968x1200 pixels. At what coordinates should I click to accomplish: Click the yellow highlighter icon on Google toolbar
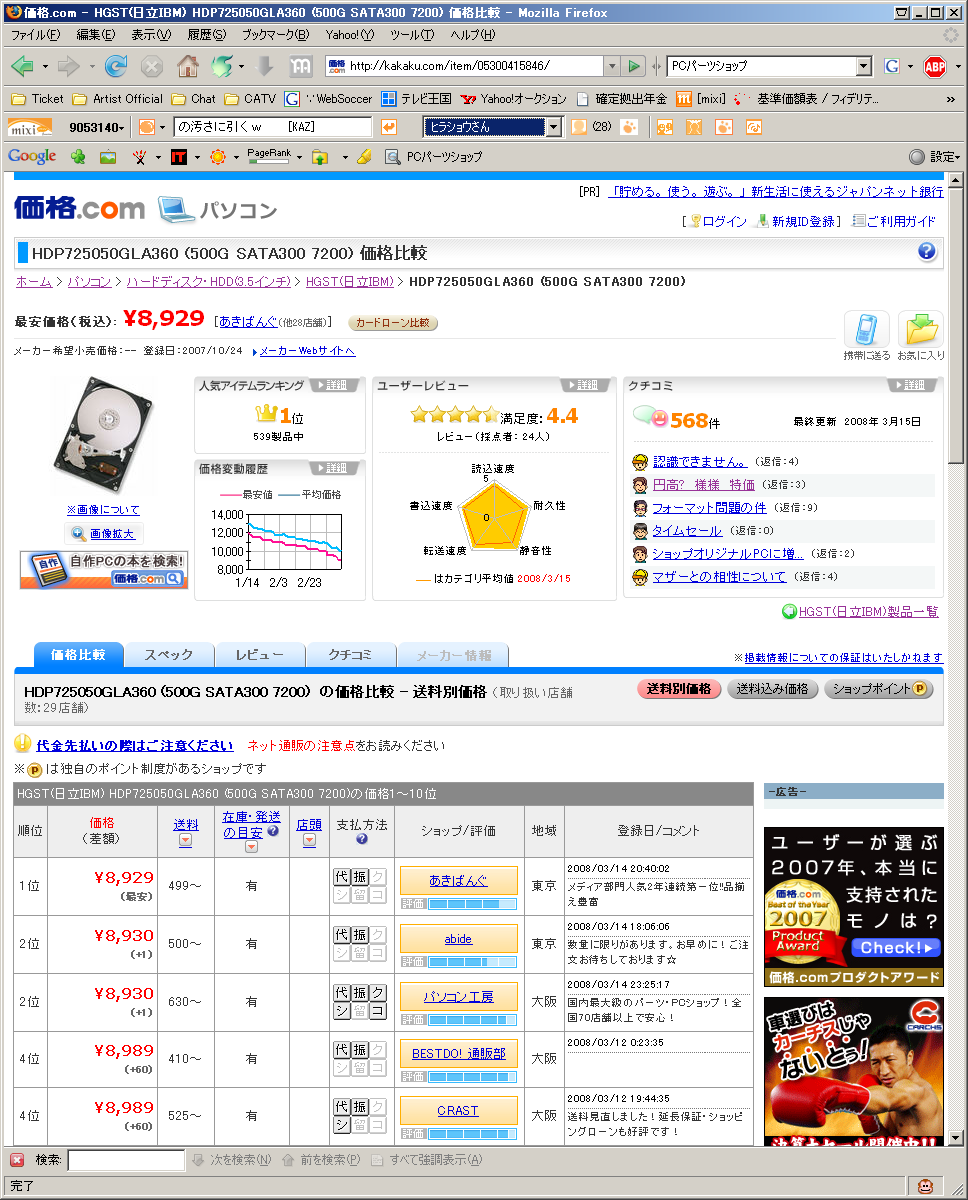coord(364,157)
